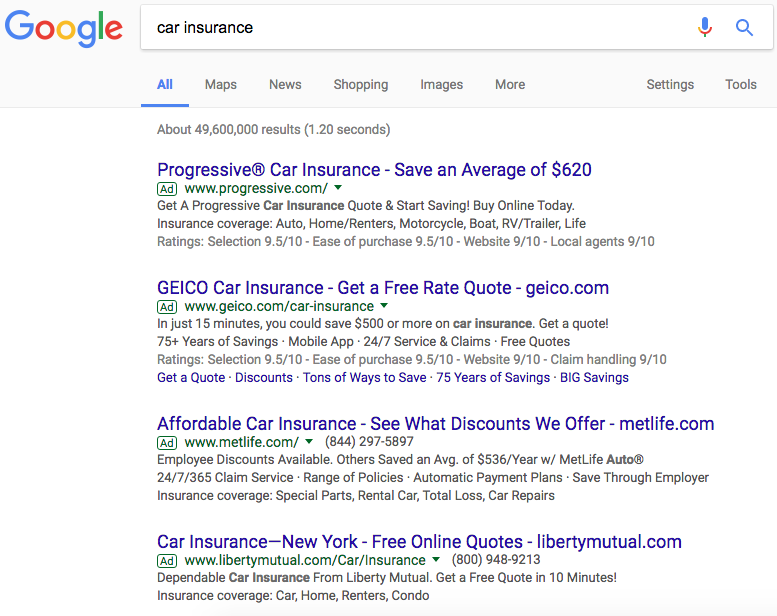777x616 pixels.
Task: Switch to the Images tab
Action: pos(442,85)
